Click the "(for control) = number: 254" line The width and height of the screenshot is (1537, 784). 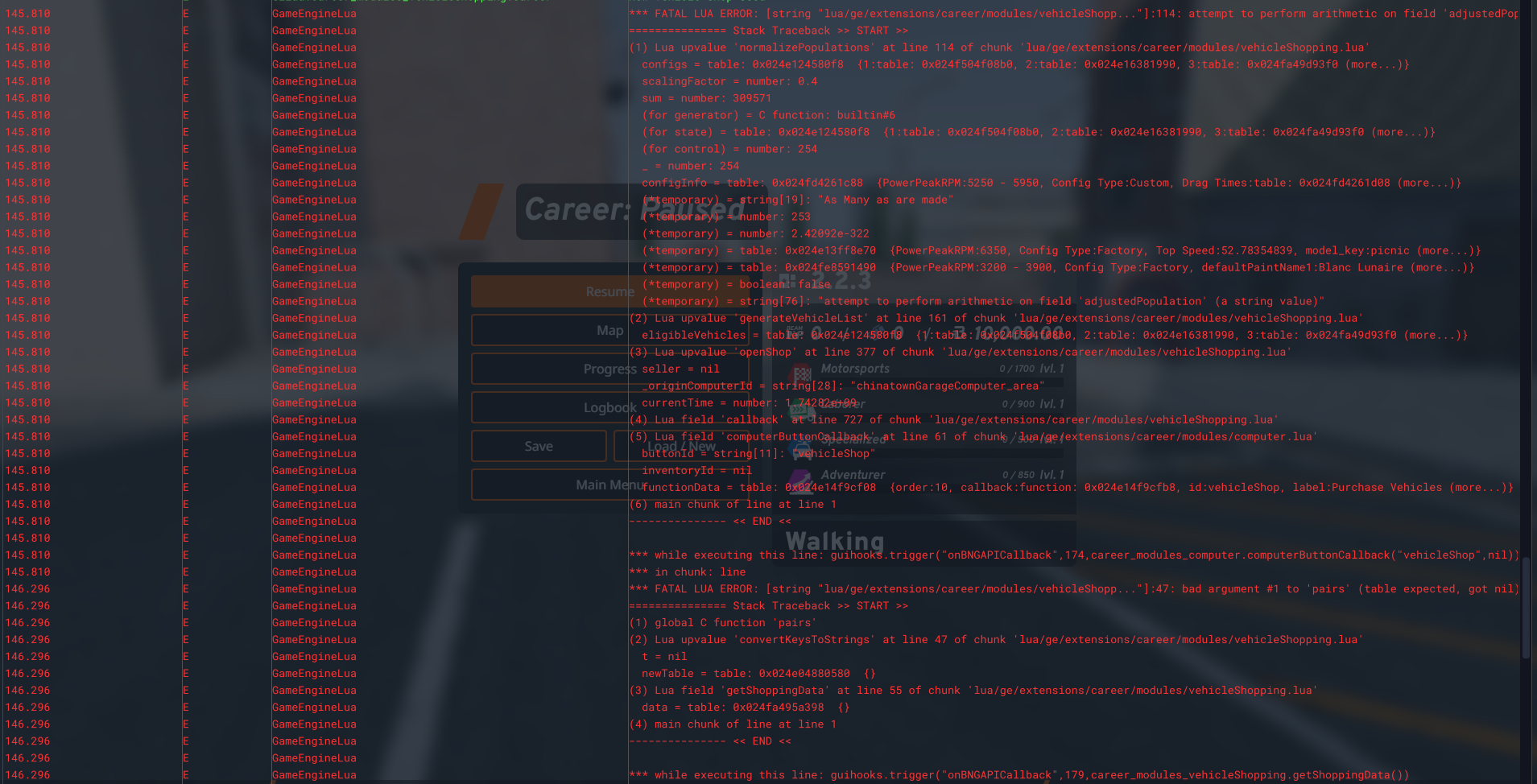729,149
